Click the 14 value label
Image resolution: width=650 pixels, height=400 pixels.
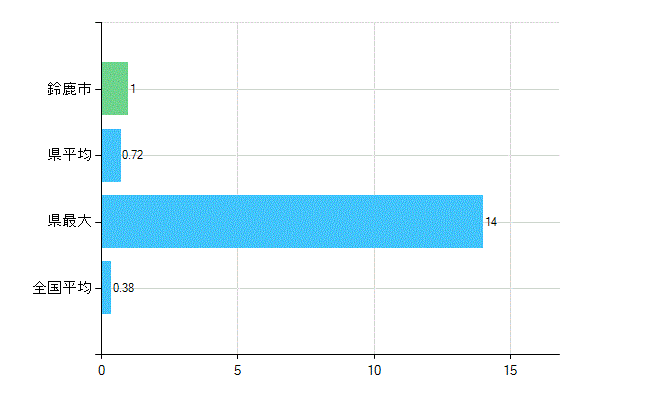pos(491,222)
